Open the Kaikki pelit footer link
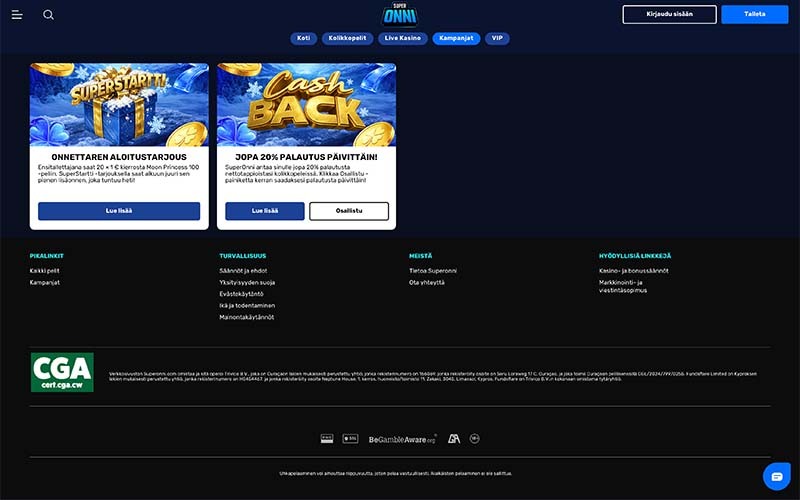The height and width of the screenshot is (500, 800). 44,271
